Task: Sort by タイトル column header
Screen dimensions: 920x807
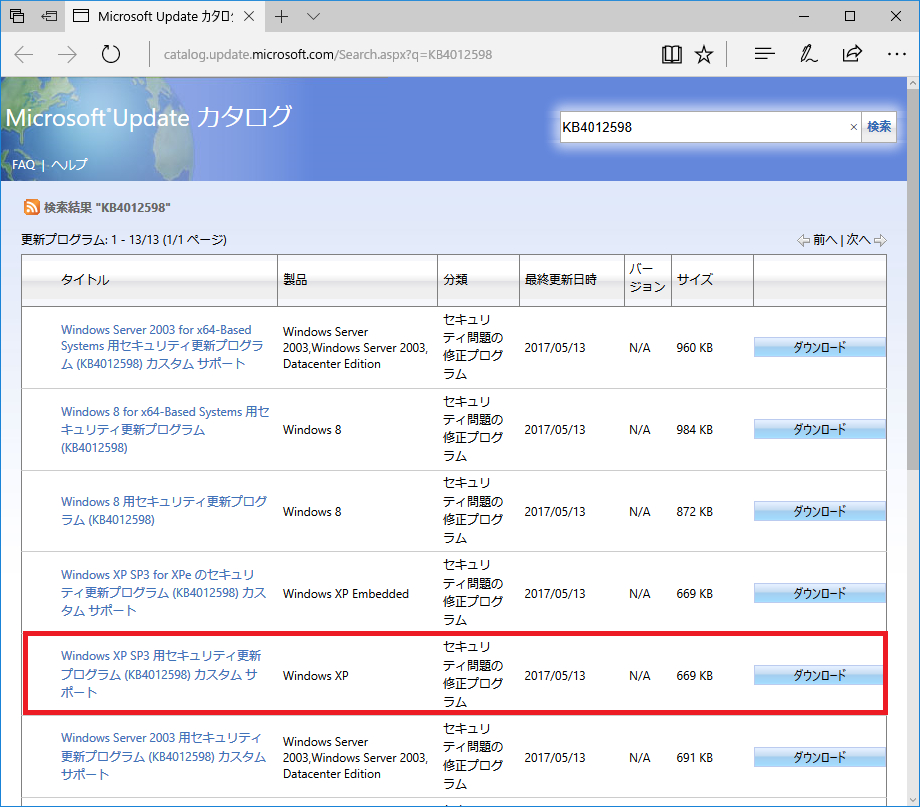Action: (x=85, y=280)
